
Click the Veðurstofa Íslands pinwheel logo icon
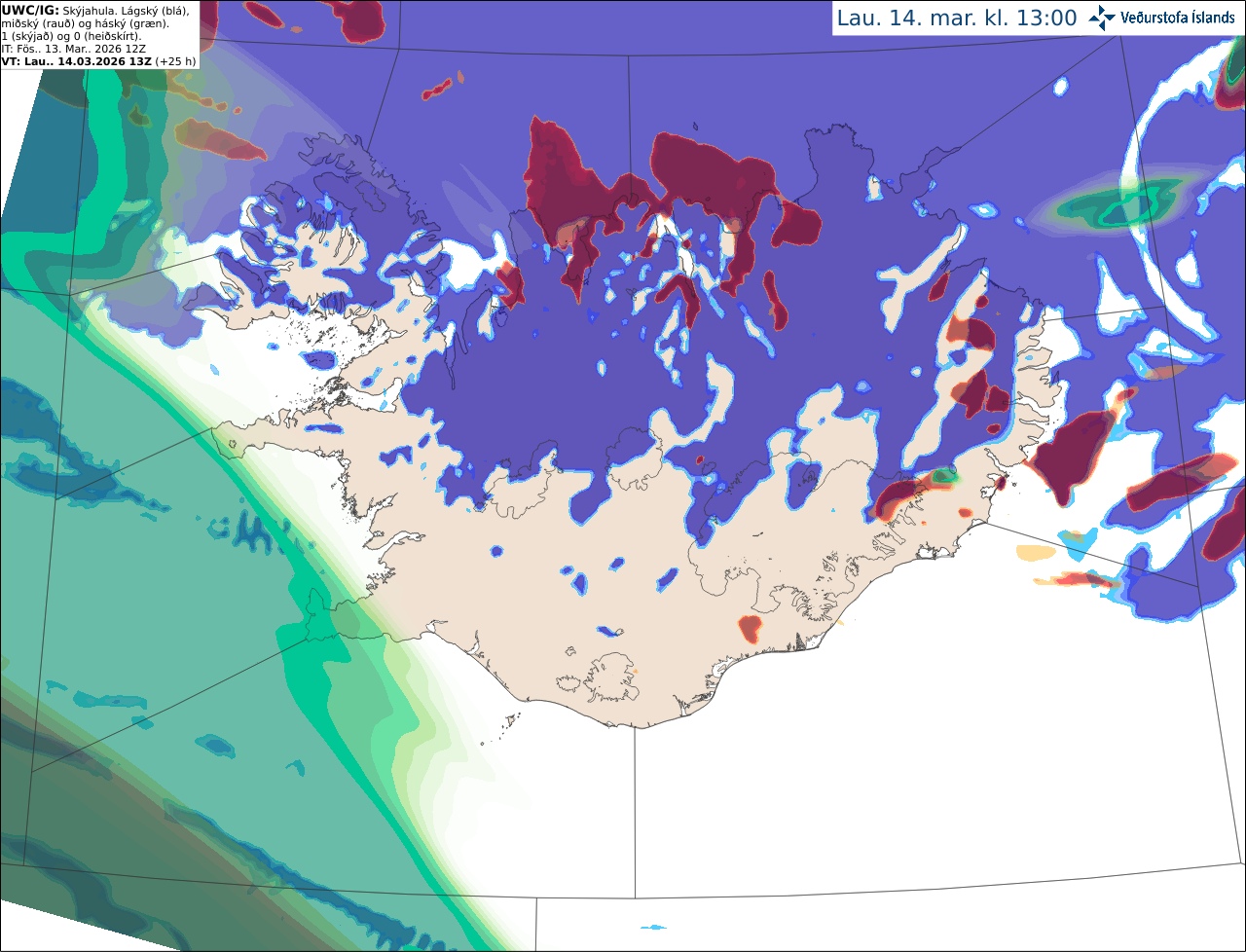coord(1102,18)
